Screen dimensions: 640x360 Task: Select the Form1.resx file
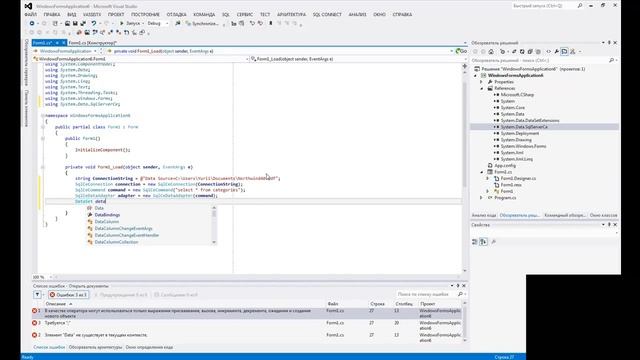[511, 185]
